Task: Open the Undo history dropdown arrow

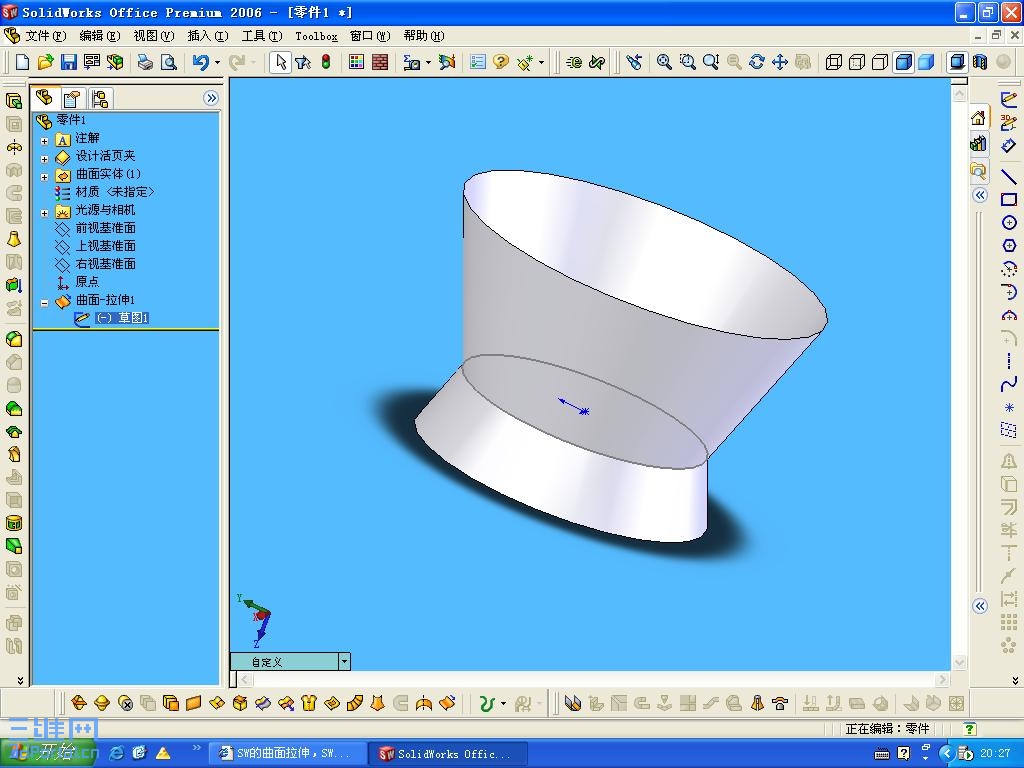Action: coord(217,63)
